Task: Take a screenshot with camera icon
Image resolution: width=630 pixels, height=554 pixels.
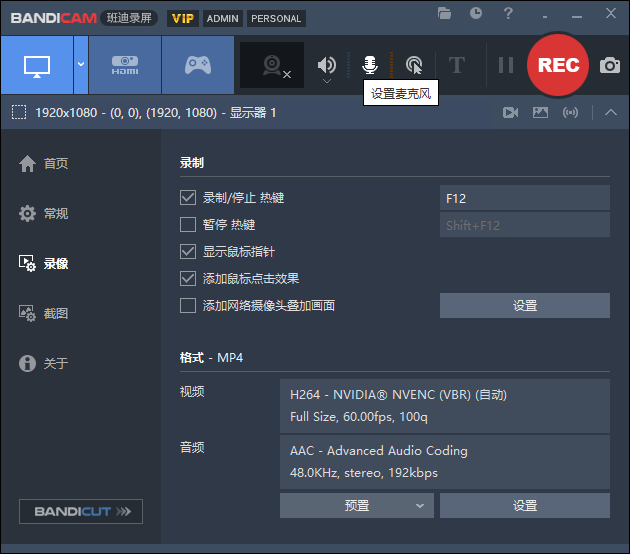Action: (x=610, y=65)
